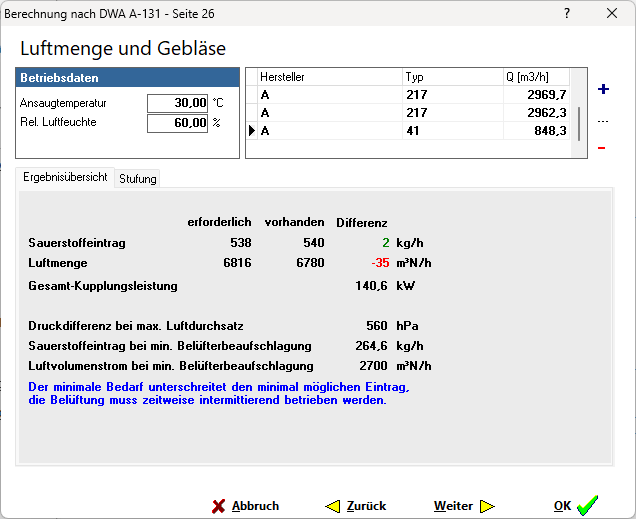Screen dimensions: 636x519
Task: Click the Druckdifferenz value 560
Action: click(377, 326)
